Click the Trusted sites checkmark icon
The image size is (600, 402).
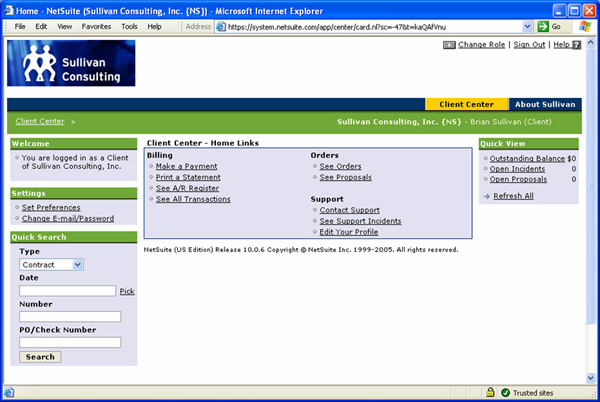[x=505, y=392]
